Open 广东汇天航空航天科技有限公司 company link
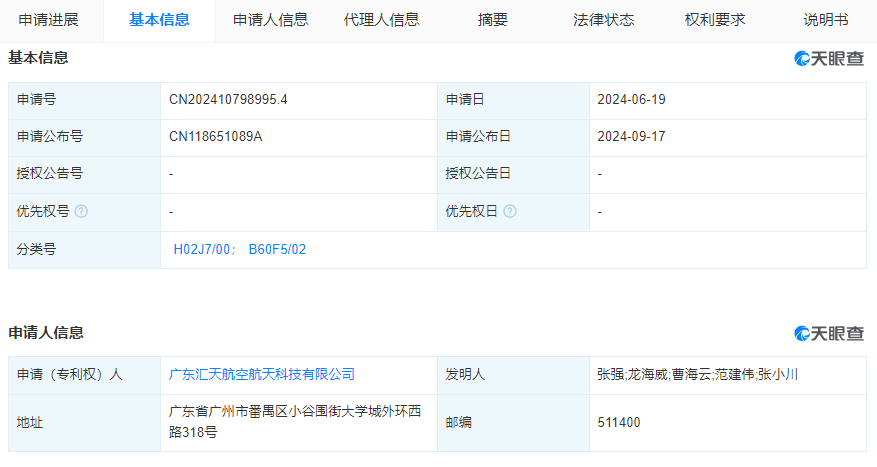This screenshot has height=467, width=877. 262,375
